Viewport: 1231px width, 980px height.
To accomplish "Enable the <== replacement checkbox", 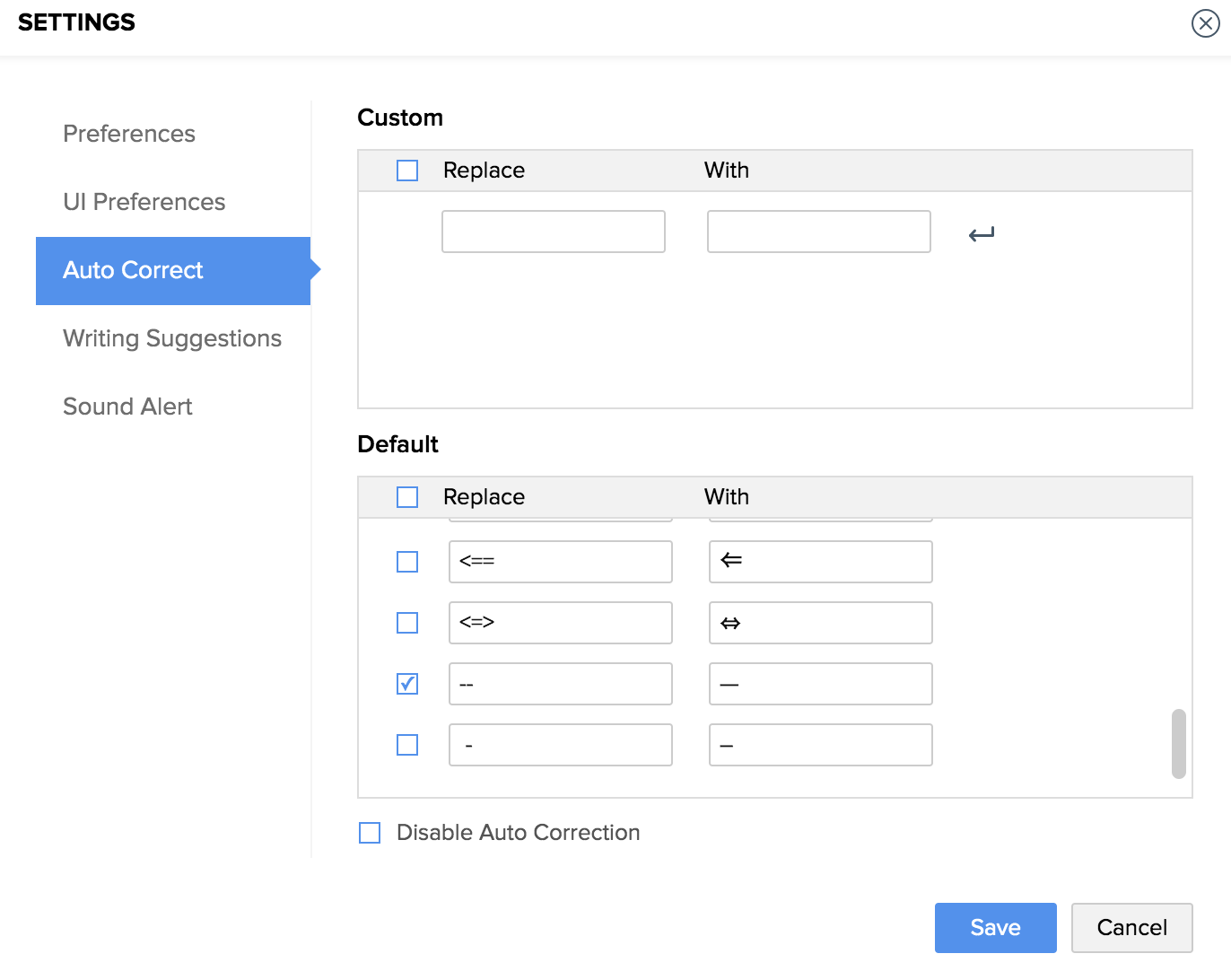I will pos(407,562).
